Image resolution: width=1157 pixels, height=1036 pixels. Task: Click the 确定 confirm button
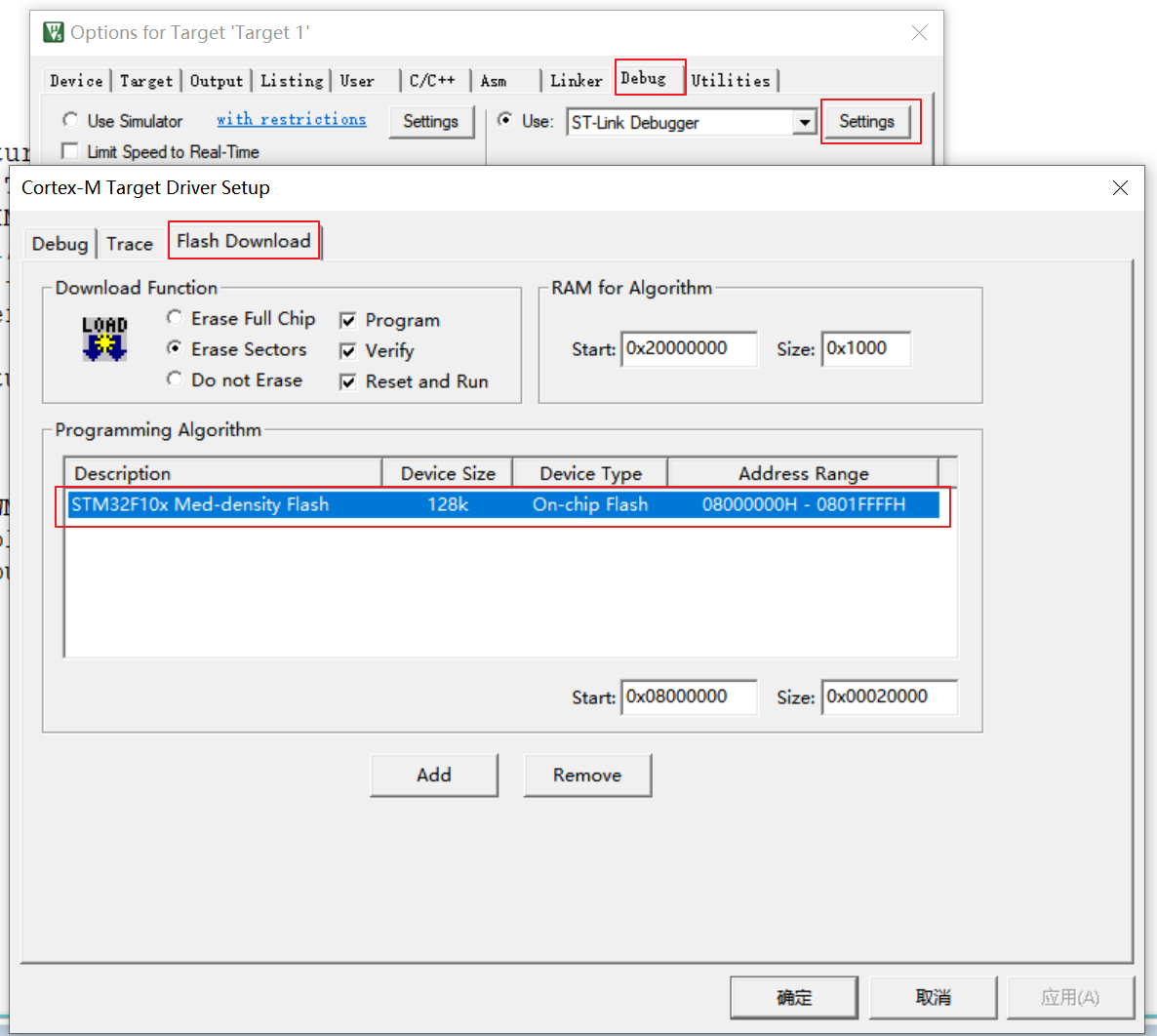pyautogui.click(x=793, y=997)
